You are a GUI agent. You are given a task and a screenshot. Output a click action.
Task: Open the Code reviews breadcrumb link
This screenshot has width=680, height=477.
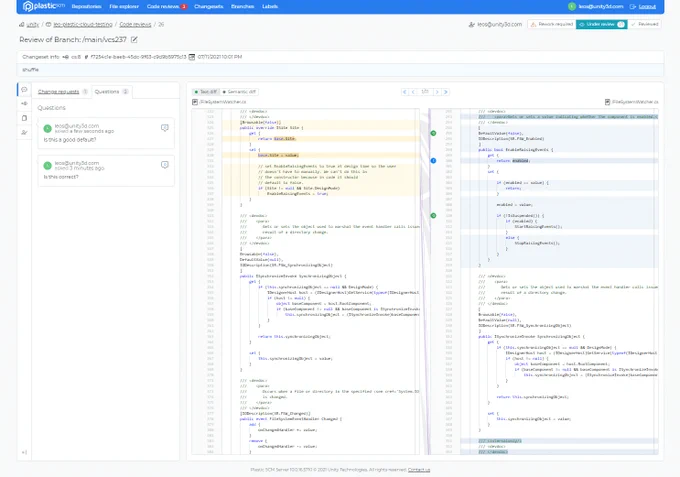click(135, 25)
